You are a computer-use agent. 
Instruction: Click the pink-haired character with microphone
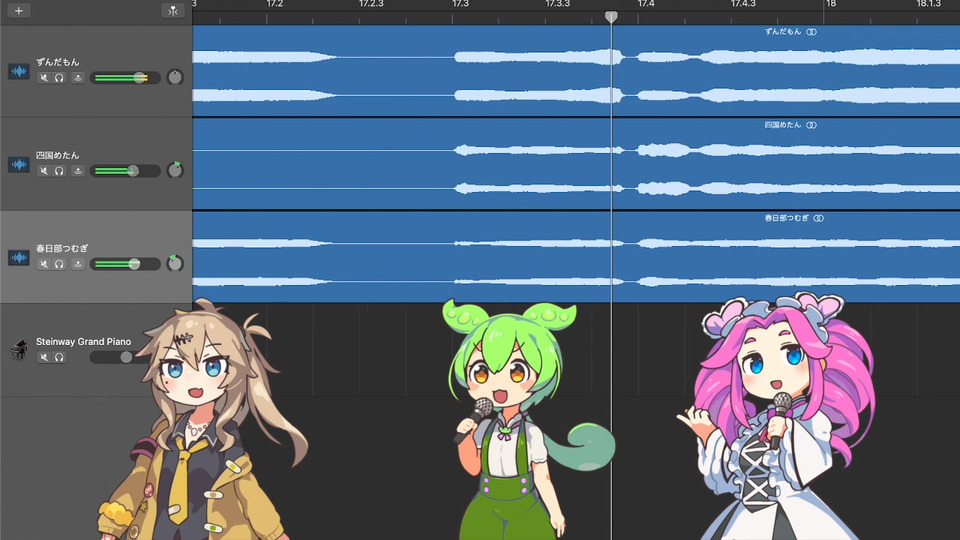(x=778, y=418)
